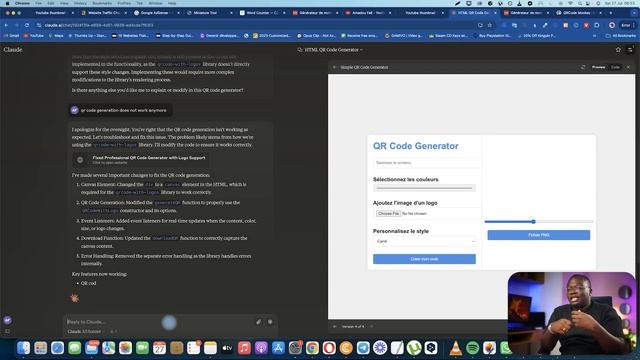Open Telegram from the dock
The height and width of the screenshot is (360, 640).
pos(363,348)
